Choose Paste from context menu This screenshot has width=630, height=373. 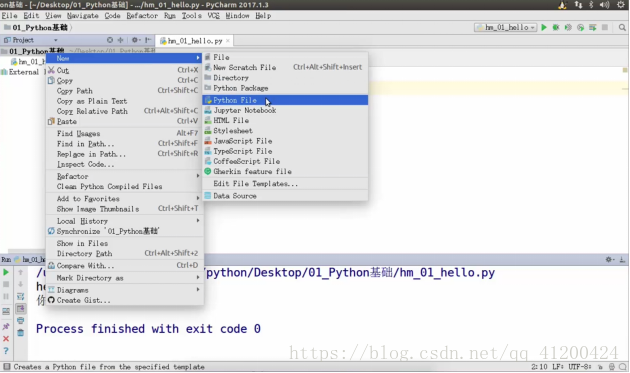pos(125,121)
